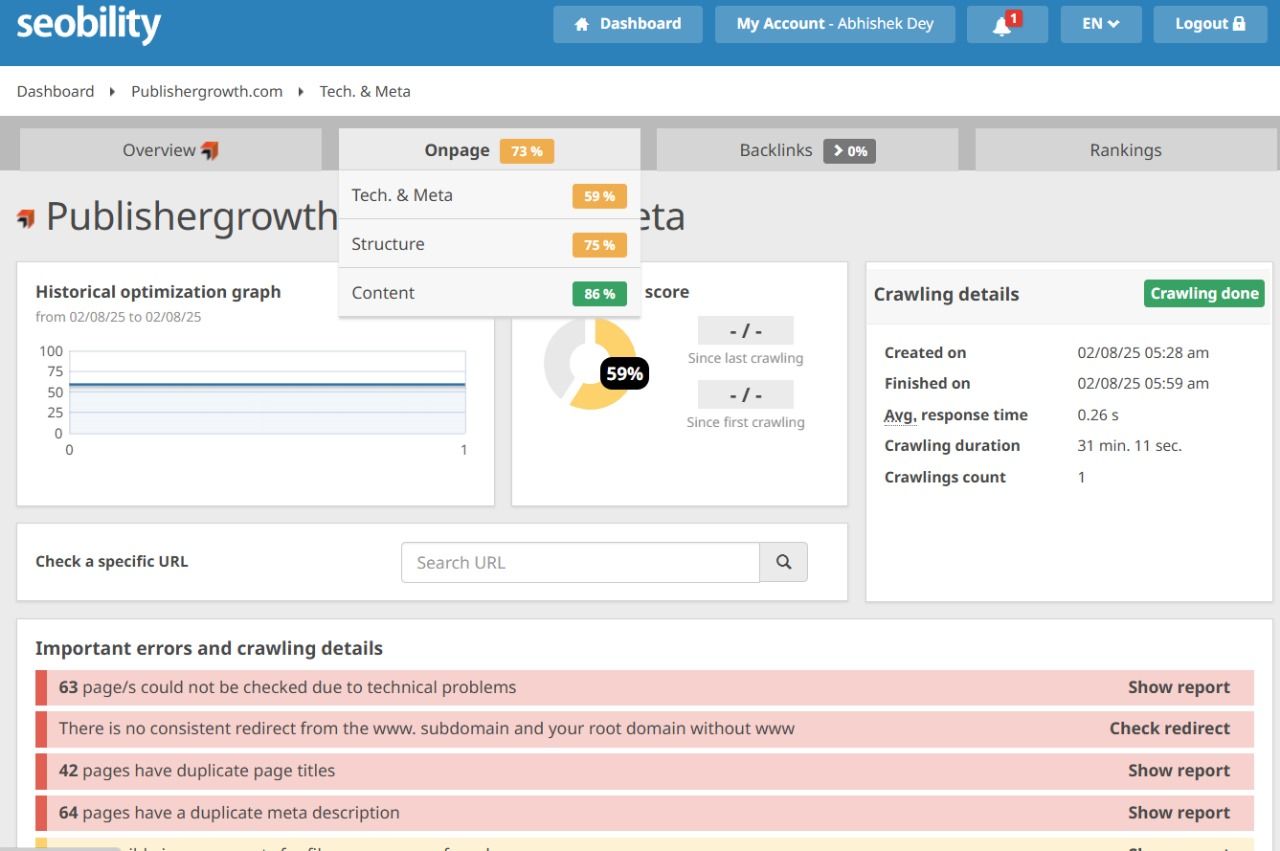1280x851 pixels.
Task: Select Content in Onpage menu
Action: pos(489,293)
